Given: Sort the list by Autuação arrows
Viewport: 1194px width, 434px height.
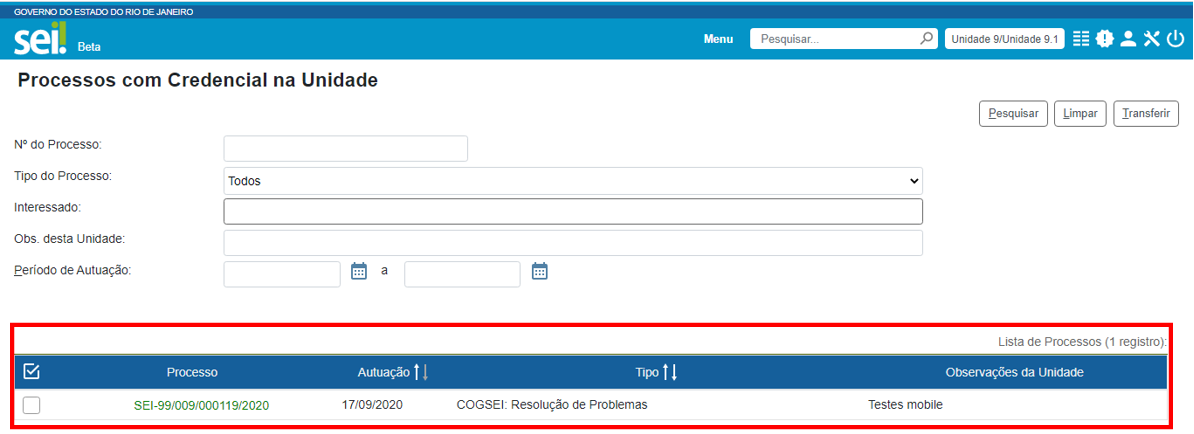Looking at the screenshot, I should 420,372.
